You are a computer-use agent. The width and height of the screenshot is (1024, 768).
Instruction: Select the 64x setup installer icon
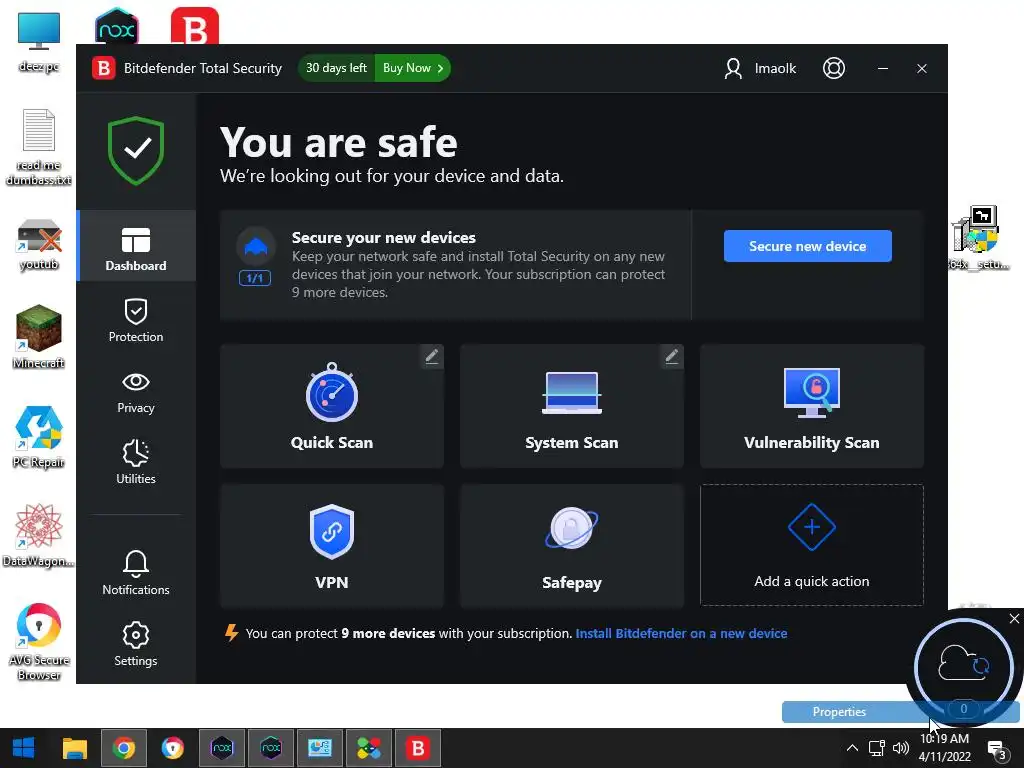click(x=978, y=238)
